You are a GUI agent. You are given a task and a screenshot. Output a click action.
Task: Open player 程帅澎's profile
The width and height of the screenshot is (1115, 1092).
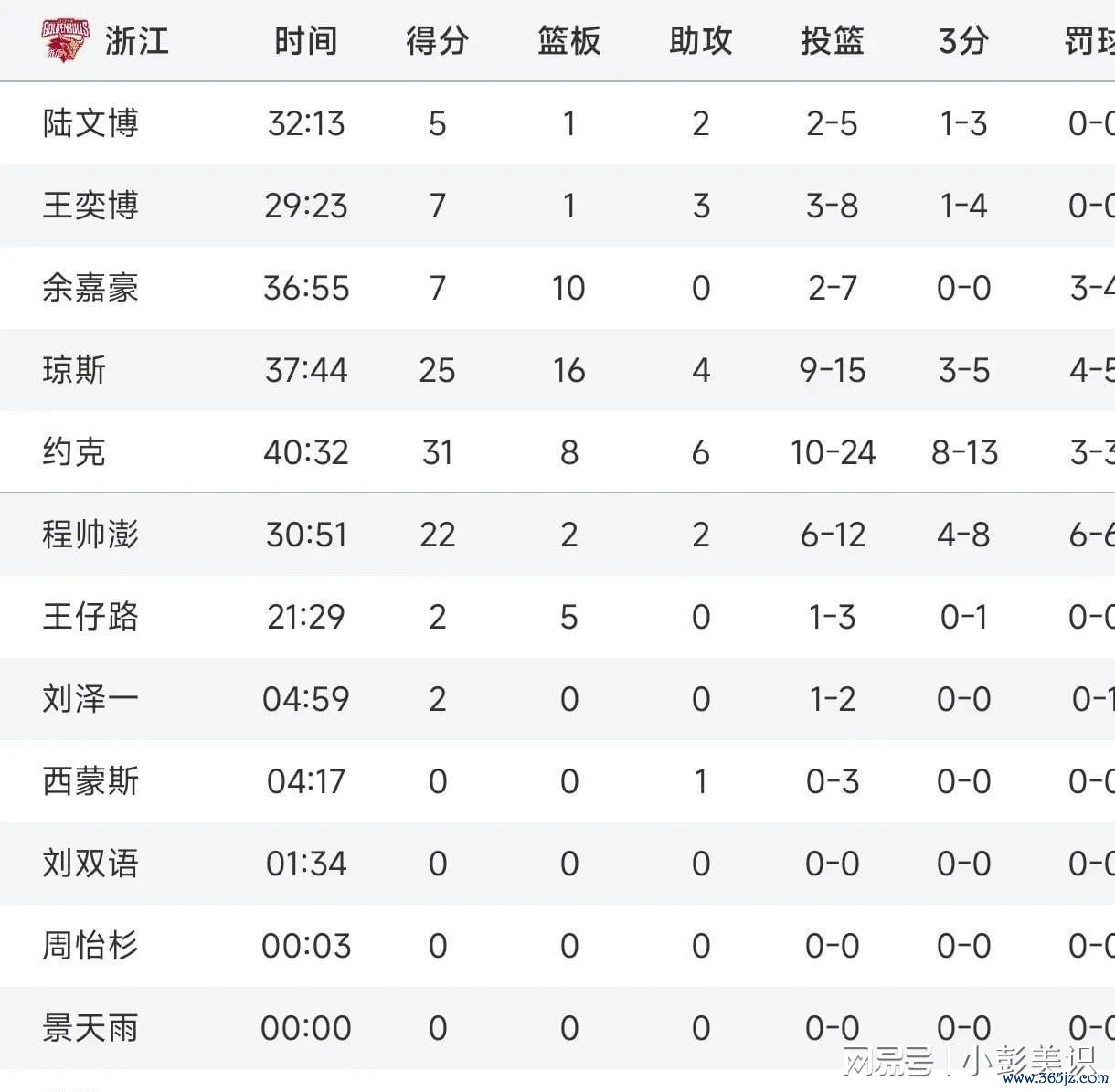pyautogui.click(x=90, y=535)
